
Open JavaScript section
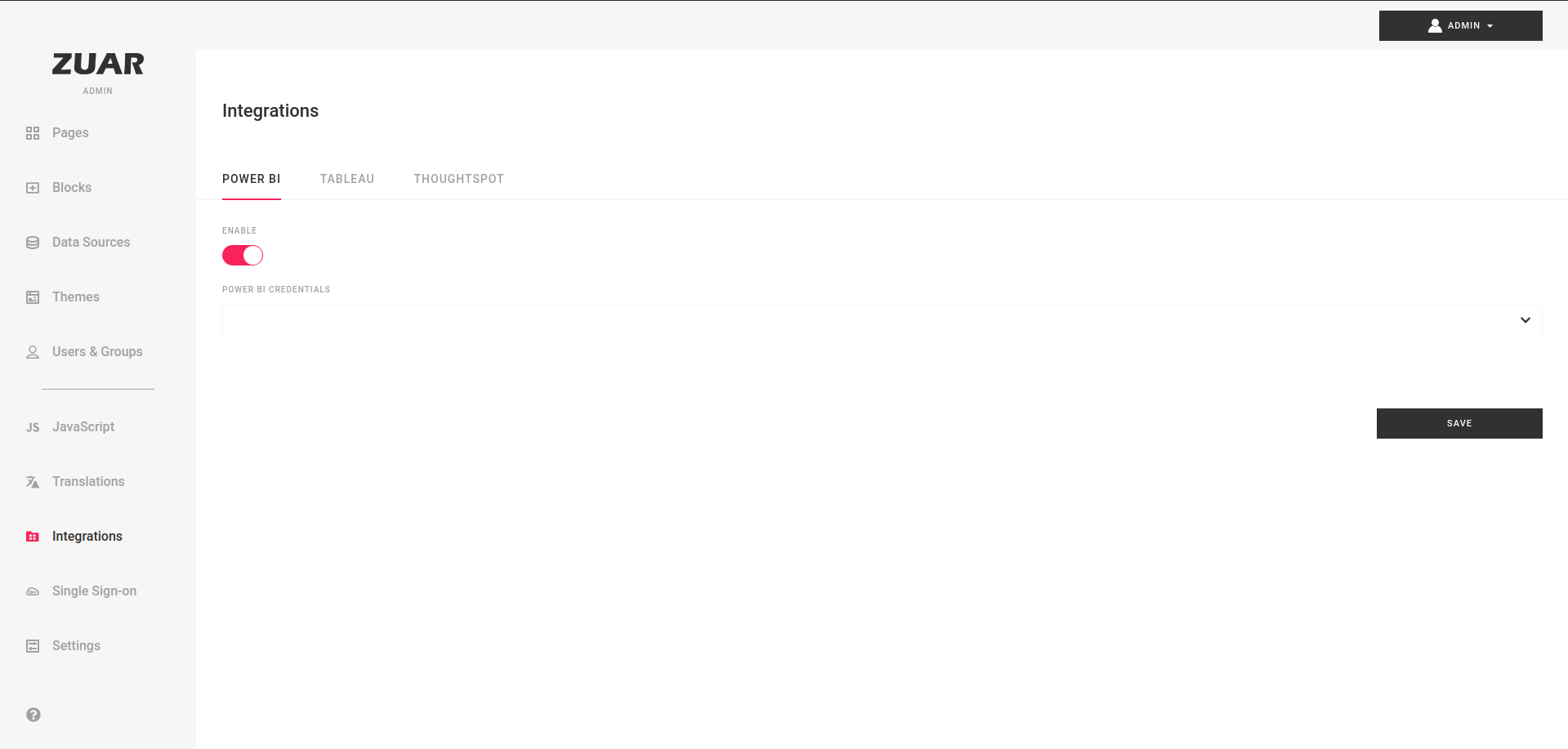pos(83,426)
